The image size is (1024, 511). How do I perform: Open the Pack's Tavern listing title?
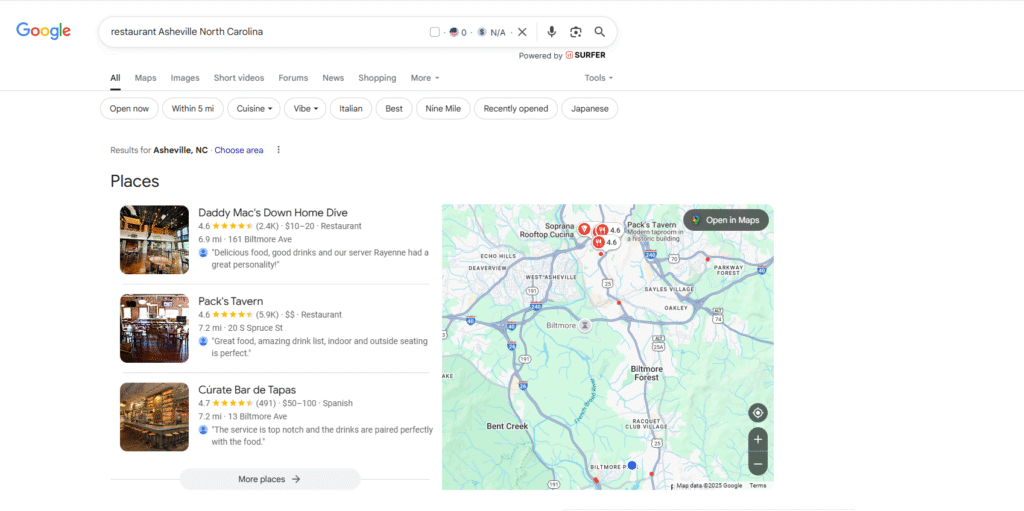[231, 301]
